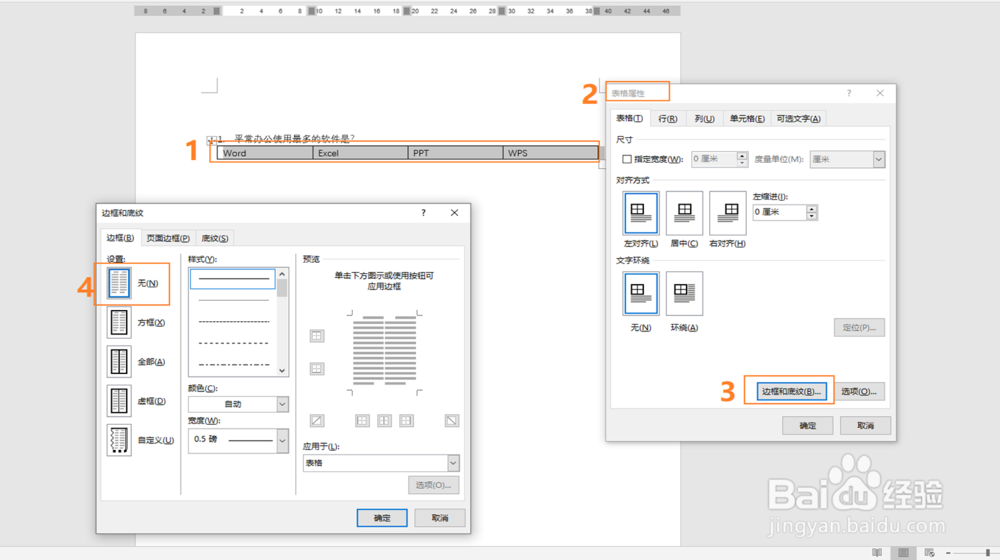This screenshot has height=560, width=1000.
Task: Click the Excel table cell
Action: point(360,153)
